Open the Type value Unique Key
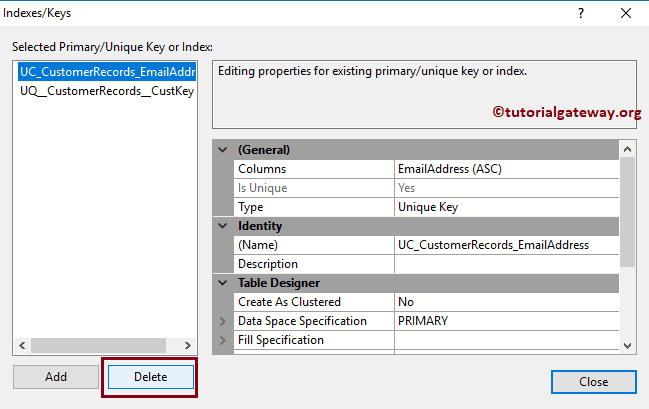Image resolution: width=649 pixels, height=409 pixels. point(506,207)
